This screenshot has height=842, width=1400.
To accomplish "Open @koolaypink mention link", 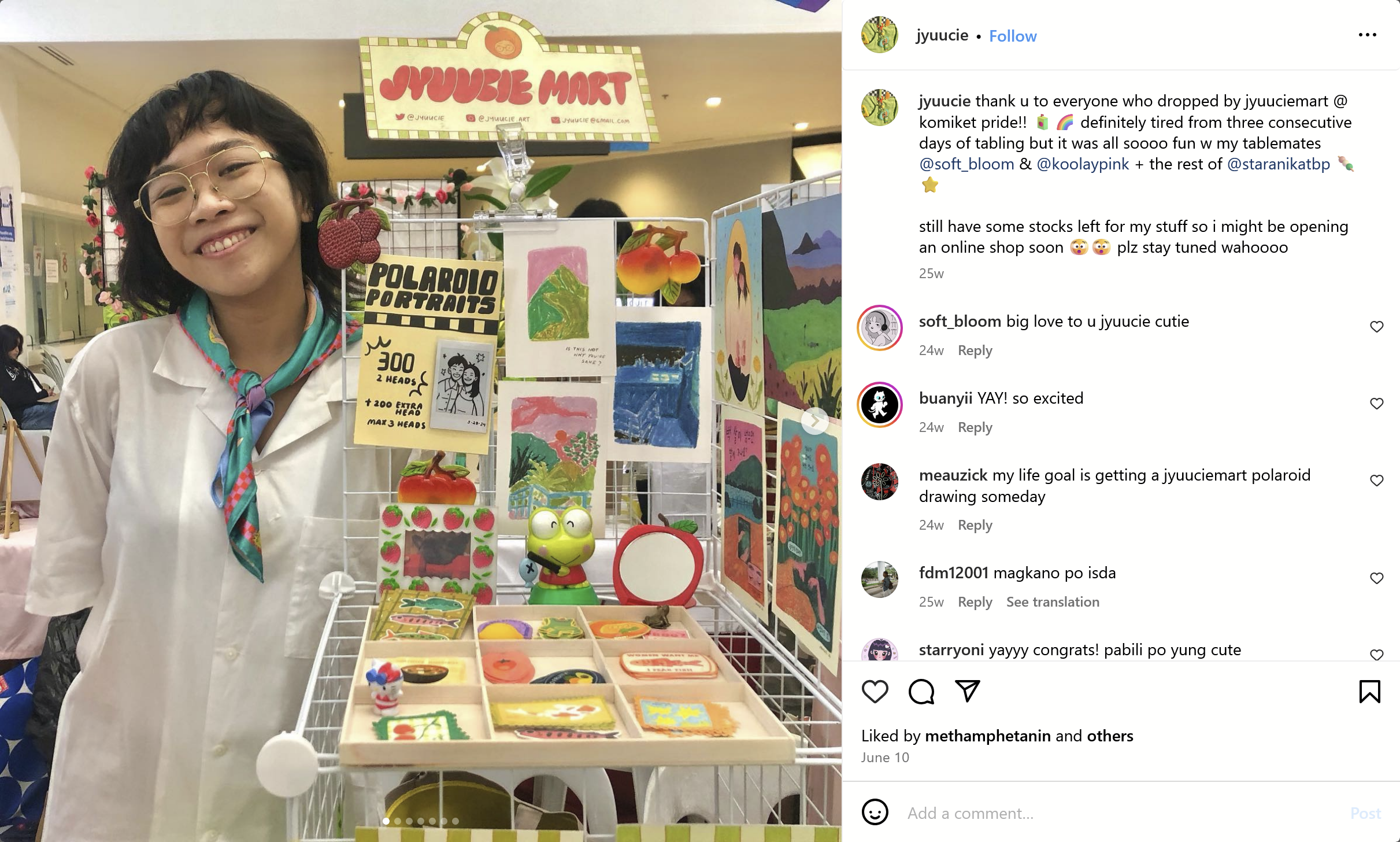I will (1083, 164).
